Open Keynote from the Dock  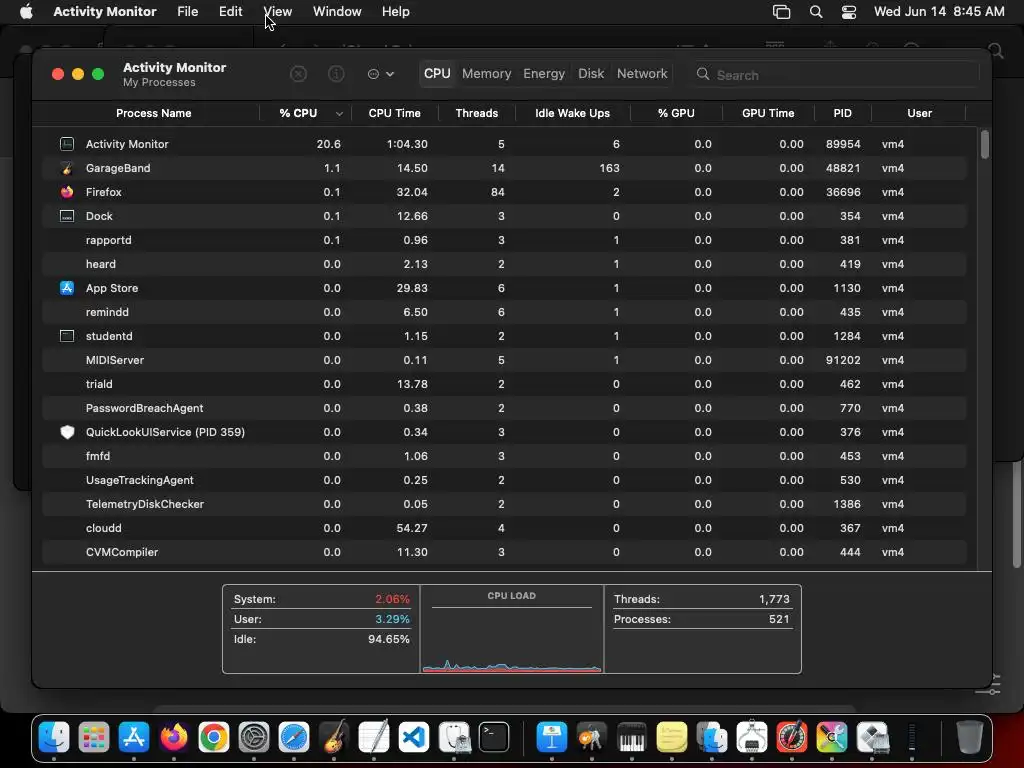point(552,738)
